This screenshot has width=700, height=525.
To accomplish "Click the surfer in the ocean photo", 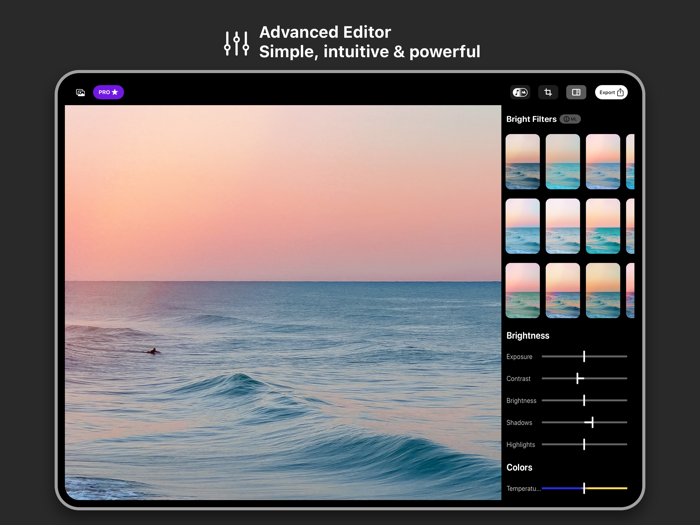I will (x=153, y=351).
